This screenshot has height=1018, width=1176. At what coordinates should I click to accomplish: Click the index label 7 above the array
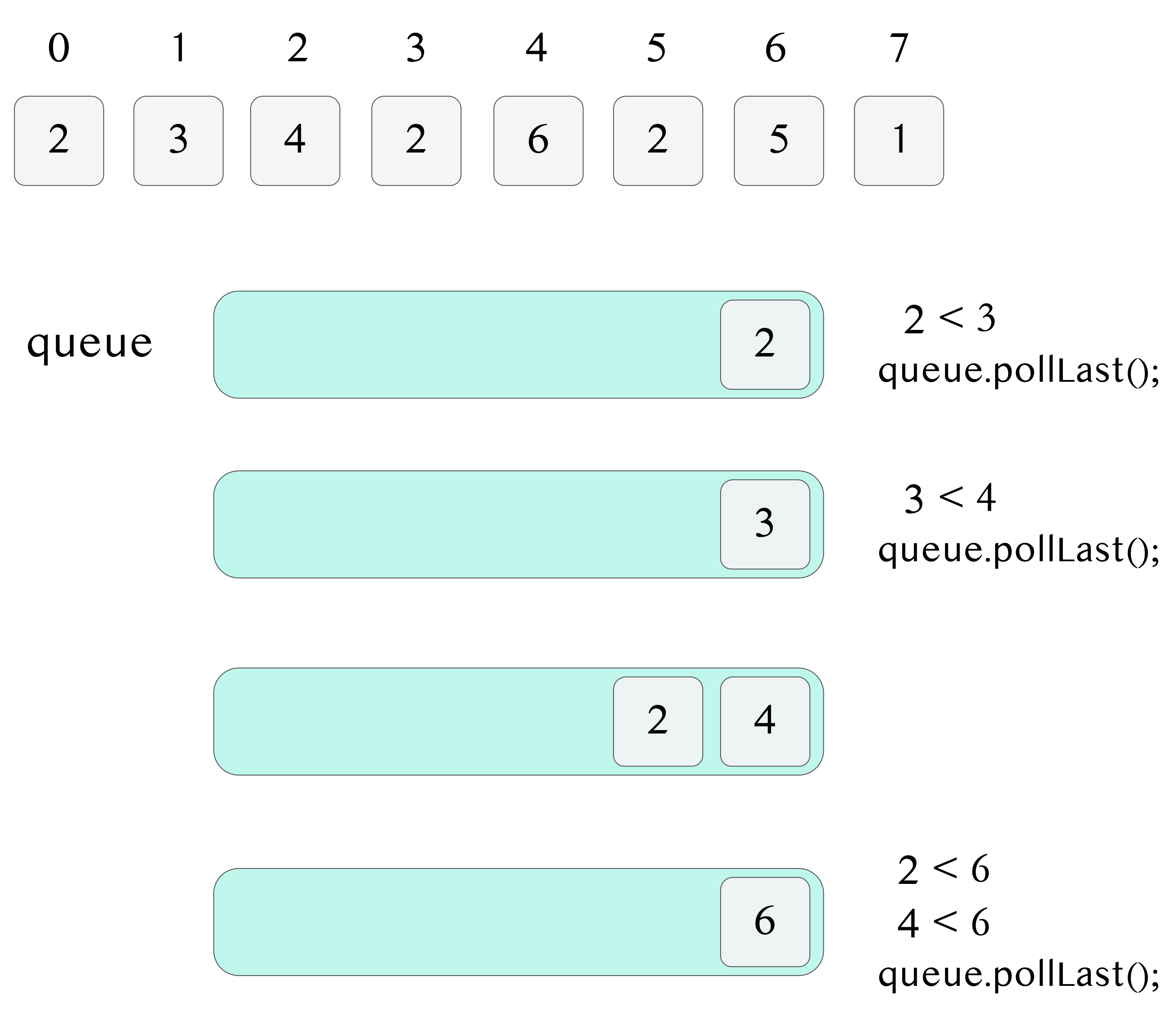899,48
